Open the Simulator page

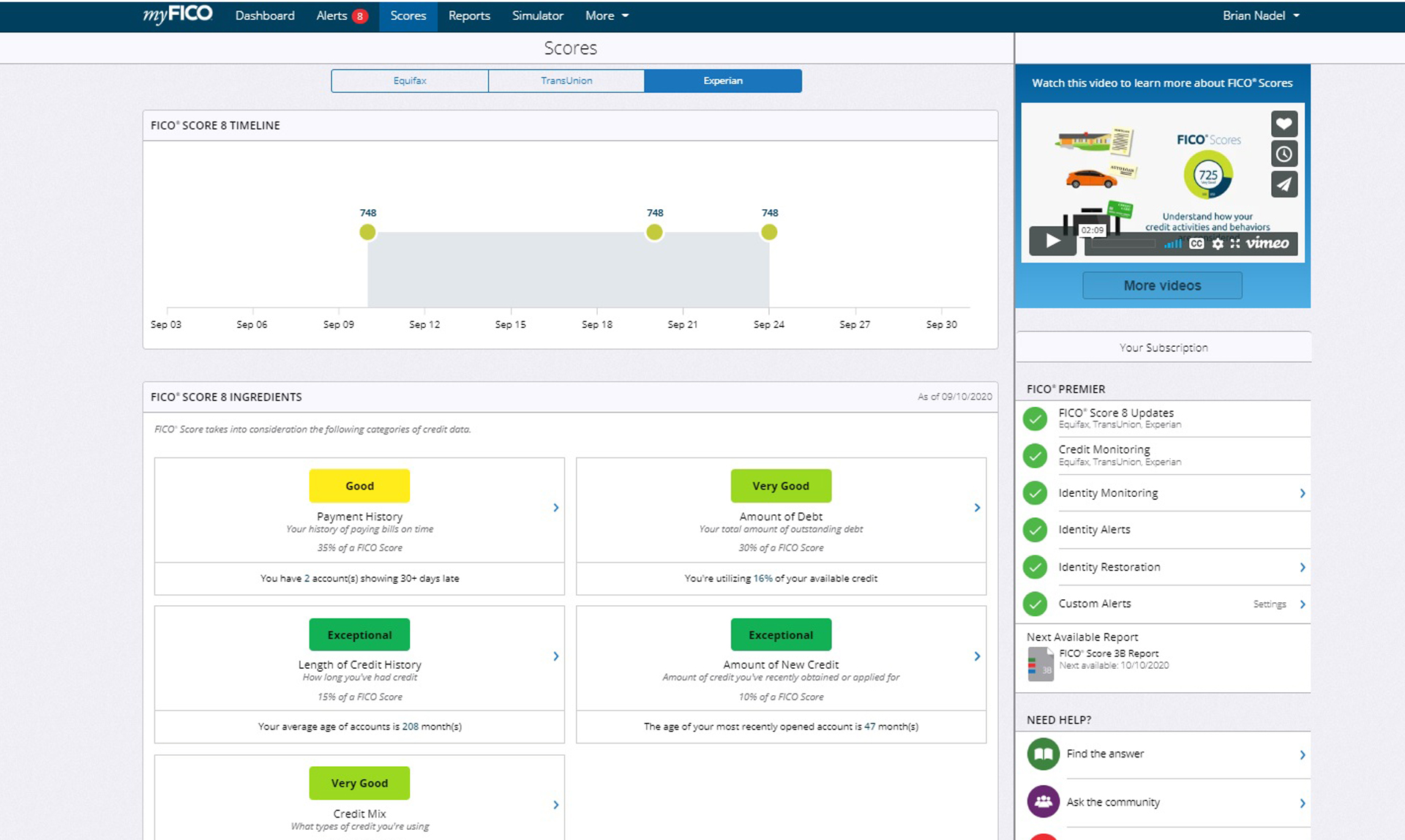tap(537, 15)
